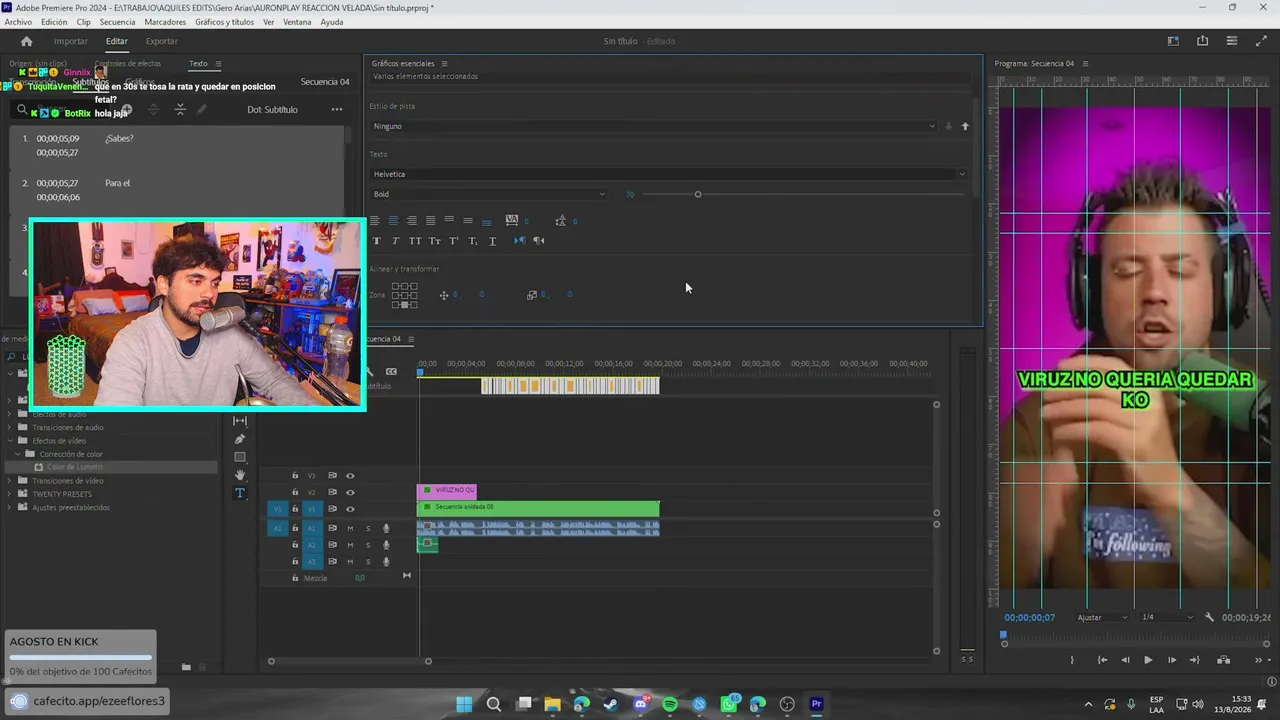Open the Helvetica font dropdown
The width and height of the screenshot is (1280, 720).
tap(668, 174)
